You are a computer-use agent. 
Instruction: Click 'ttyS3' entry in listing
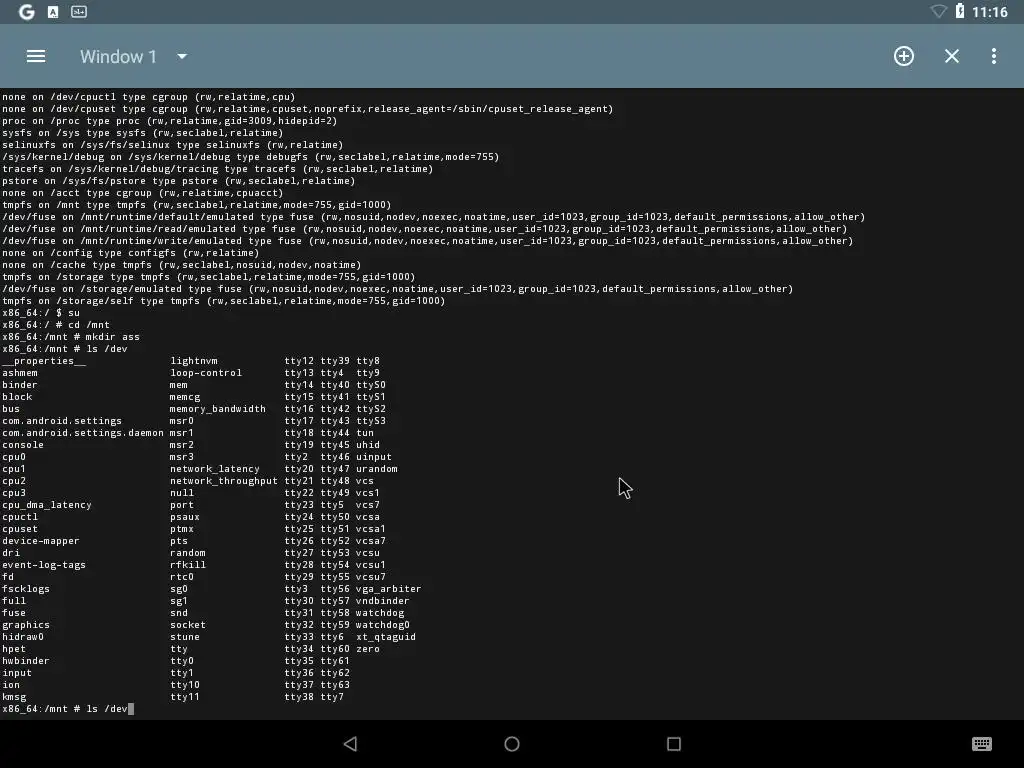pos(371,421)
